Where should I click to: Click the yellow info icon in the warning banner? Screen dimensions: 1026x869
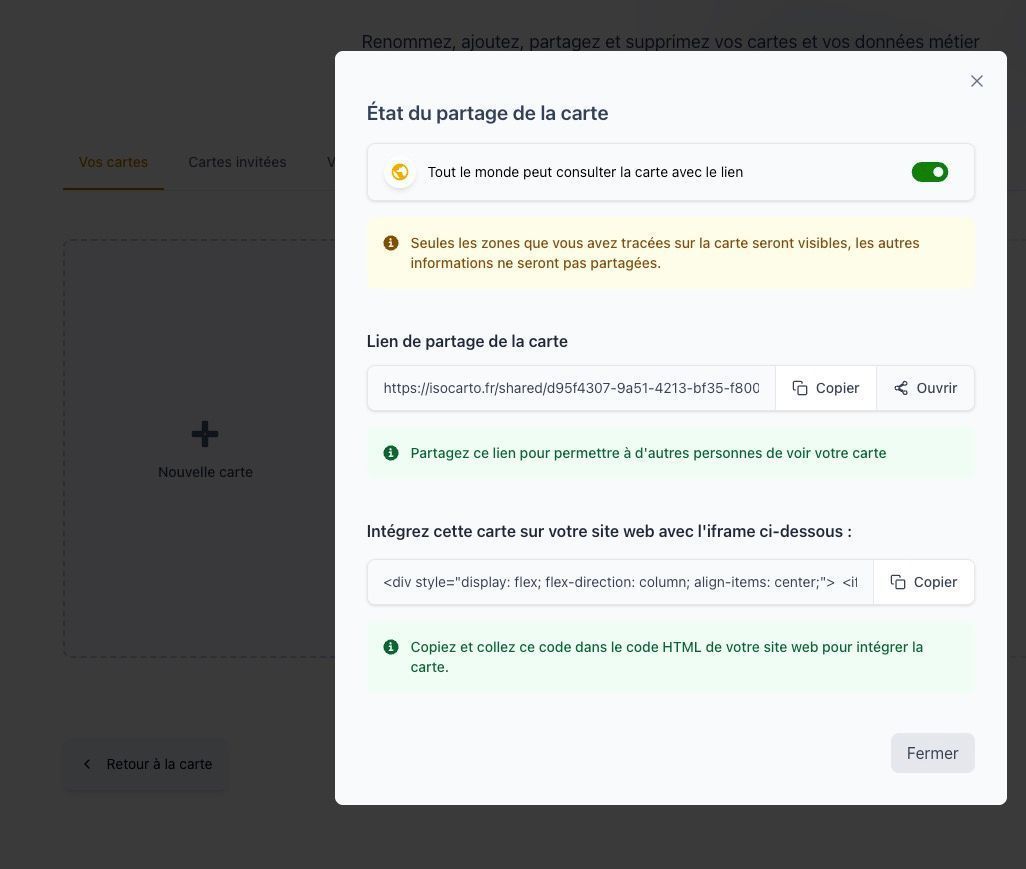pyautogui.click(x=391, y=242)
